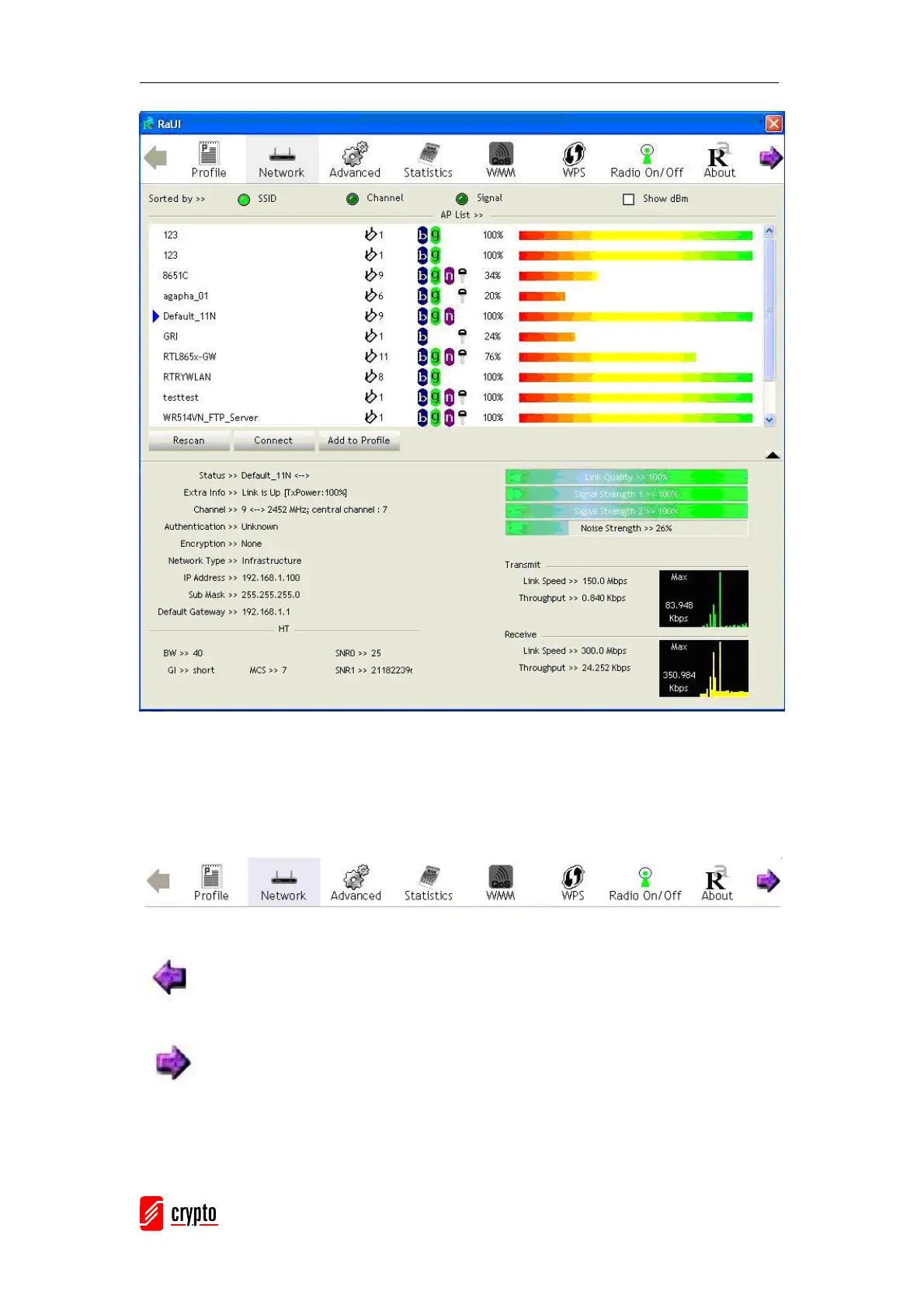Image resolution: width=924 pixels, height=1308 pixels.
Task: Open the WPS icon in RaUI toolbar
Action: coord(574,160)
